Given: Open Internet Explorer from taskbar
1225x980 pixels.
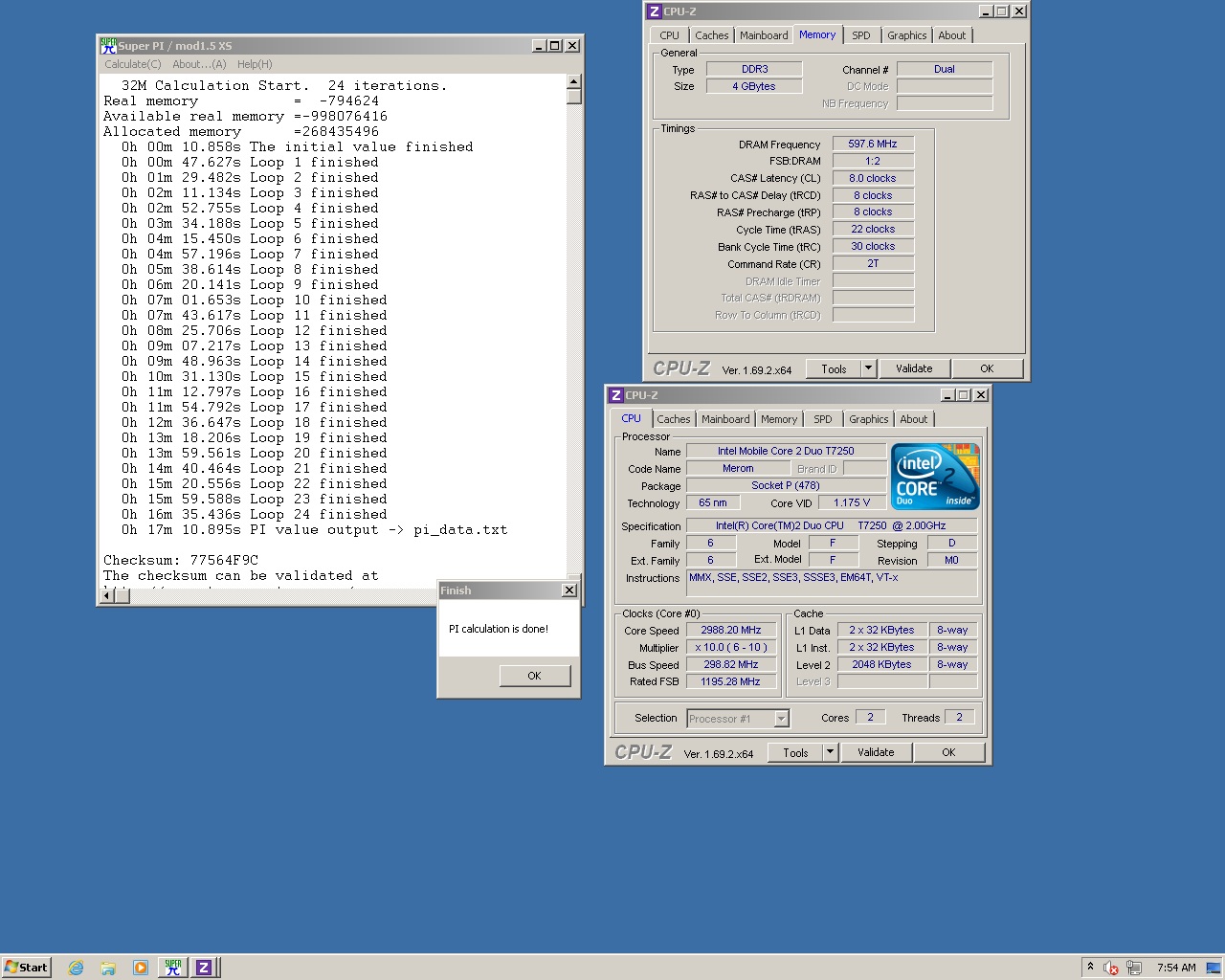Looking at the screenshot, I should tap(76, 968).
